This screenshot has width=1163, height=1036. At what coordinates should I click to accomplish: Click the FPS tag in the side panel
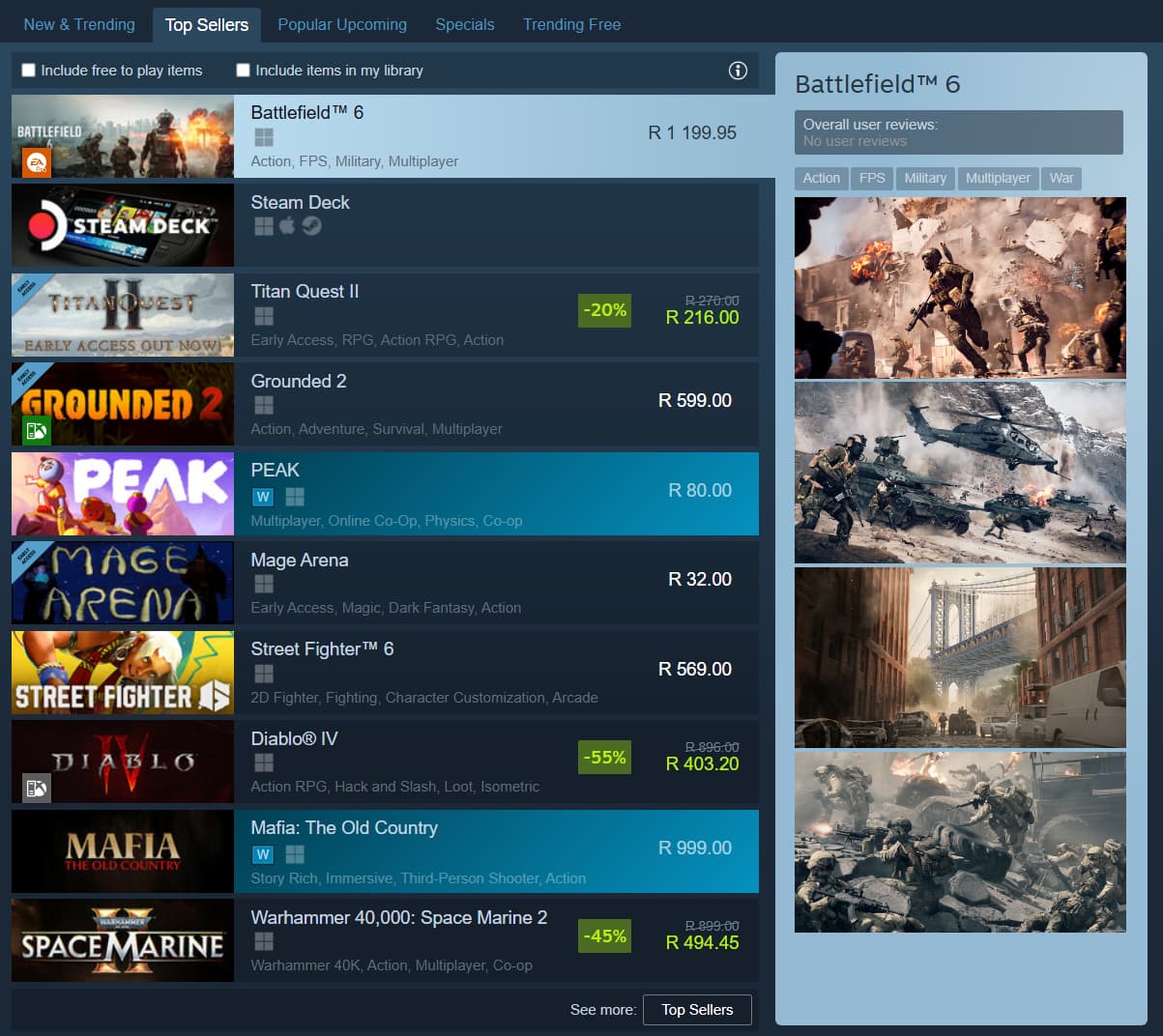pos(872,179)
